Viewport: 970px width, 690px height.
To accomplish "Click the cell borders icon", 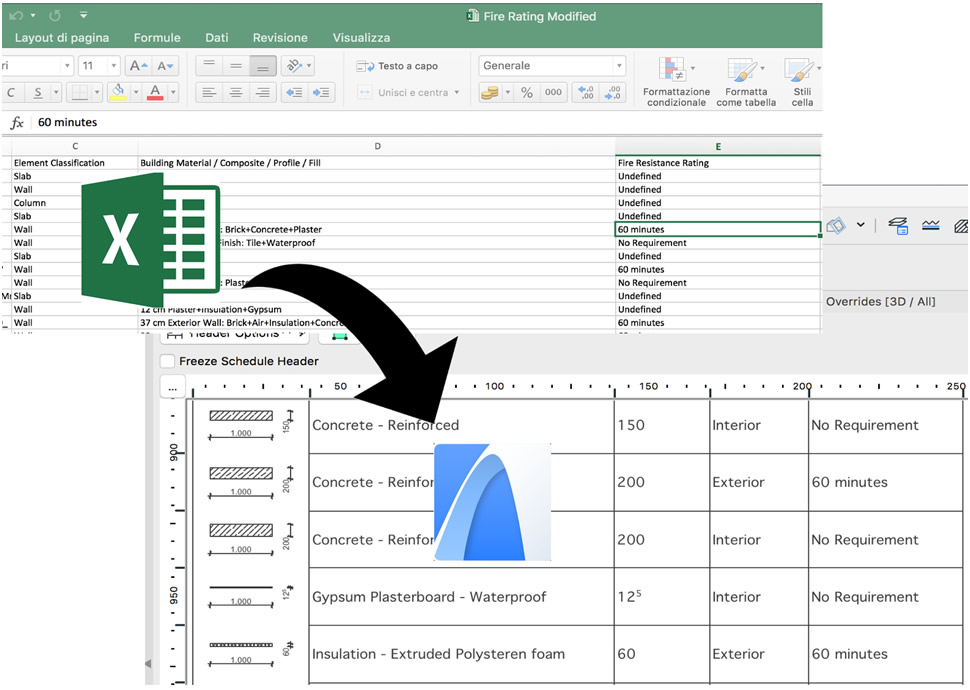I will point(79,92).
